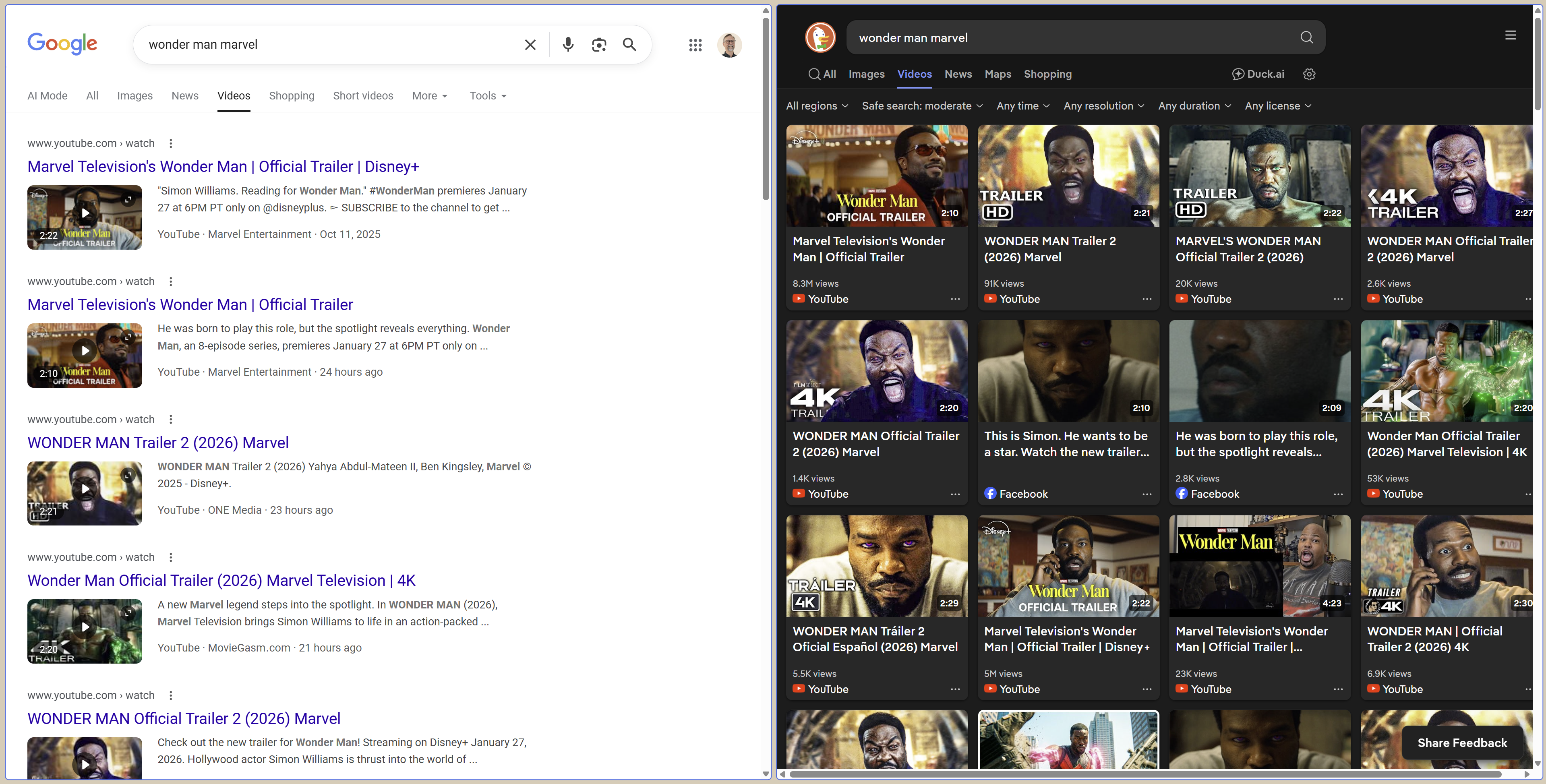This screenshot has height=784, width=1546.
Task: Open DuckDuckGo settings gear icon
Action: (1309, 74)
